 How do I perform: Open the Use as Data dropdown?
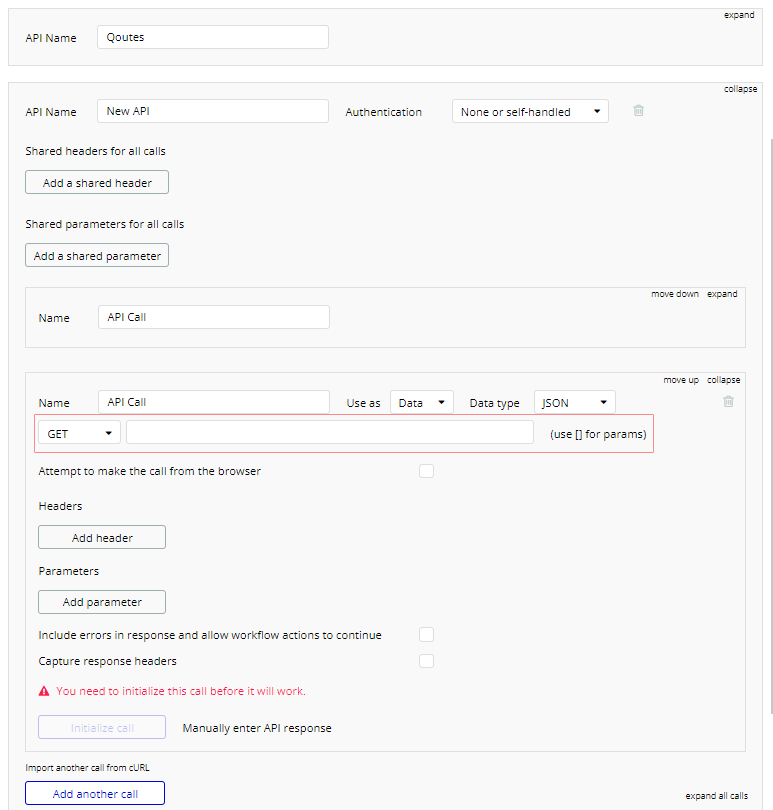(422, 402)
